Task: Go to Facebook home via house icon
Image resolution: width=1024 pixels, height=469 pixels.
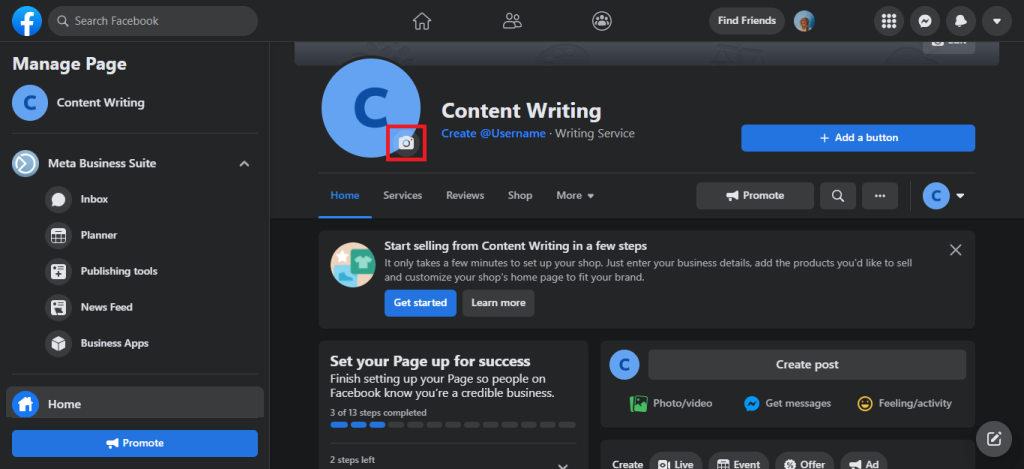Action: coord(422,21)
